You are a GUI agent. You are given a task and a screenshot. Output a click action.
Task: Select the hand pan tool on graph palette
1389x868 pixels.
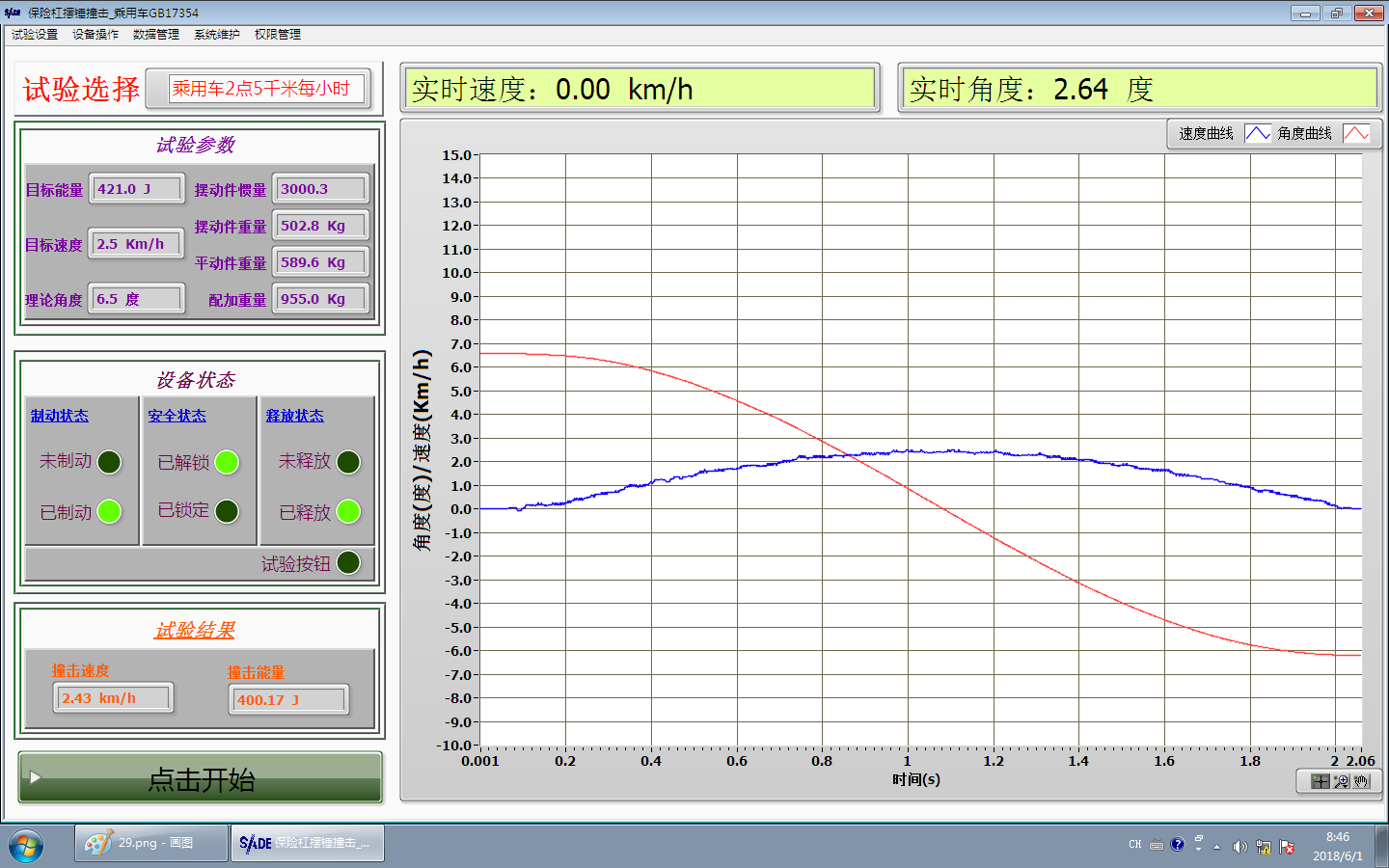click(1361, 781)
